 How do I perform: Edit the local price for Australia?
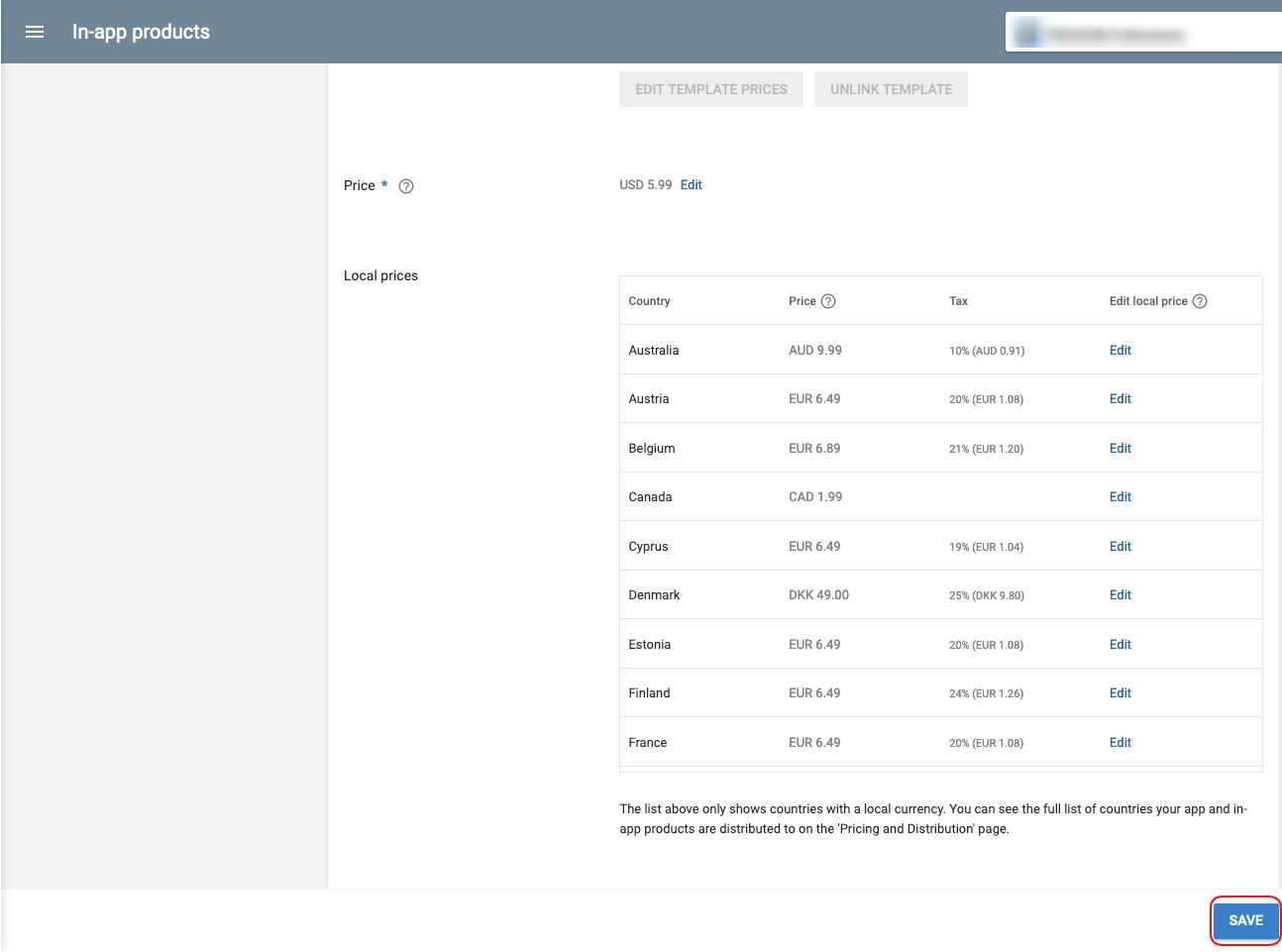click(1121, 351)
